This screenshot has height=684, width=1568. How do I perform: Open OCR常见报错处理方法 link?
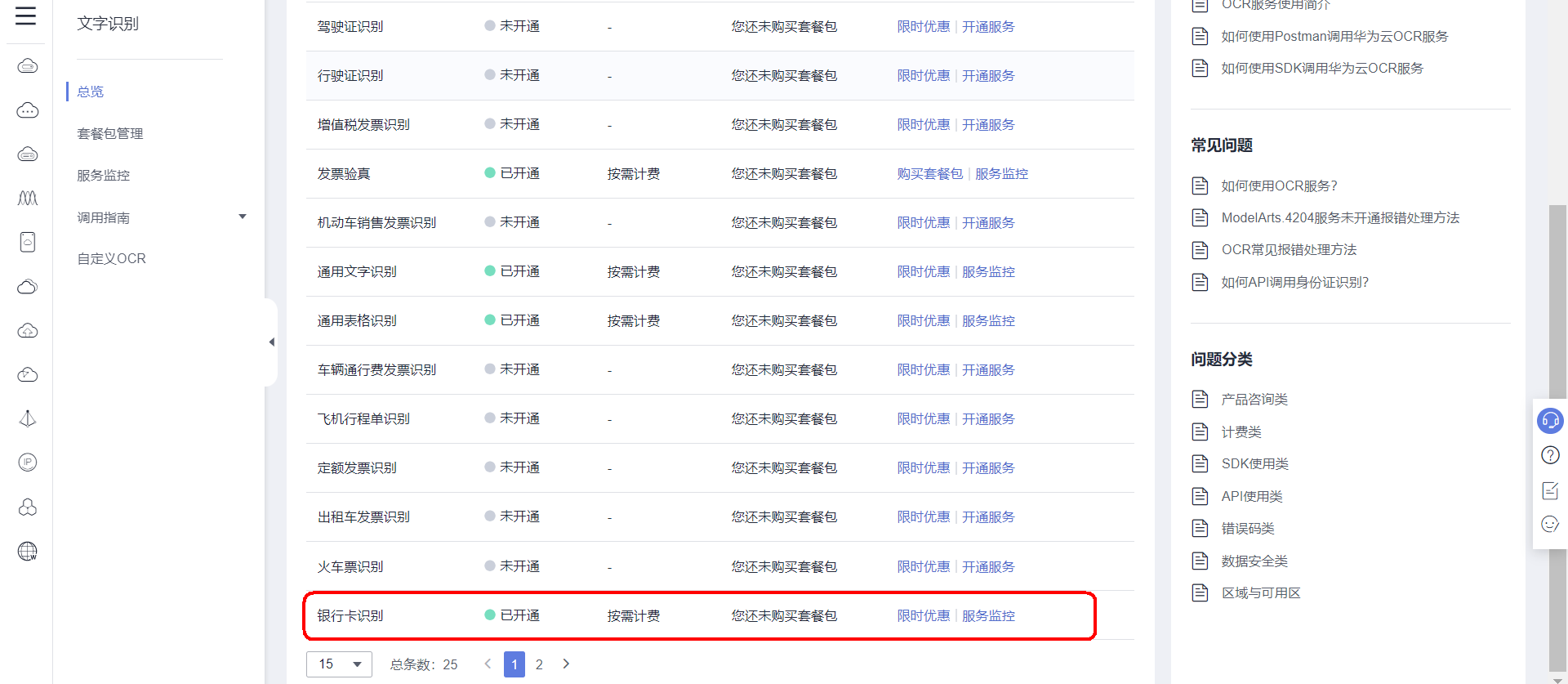pos(1289,249)
